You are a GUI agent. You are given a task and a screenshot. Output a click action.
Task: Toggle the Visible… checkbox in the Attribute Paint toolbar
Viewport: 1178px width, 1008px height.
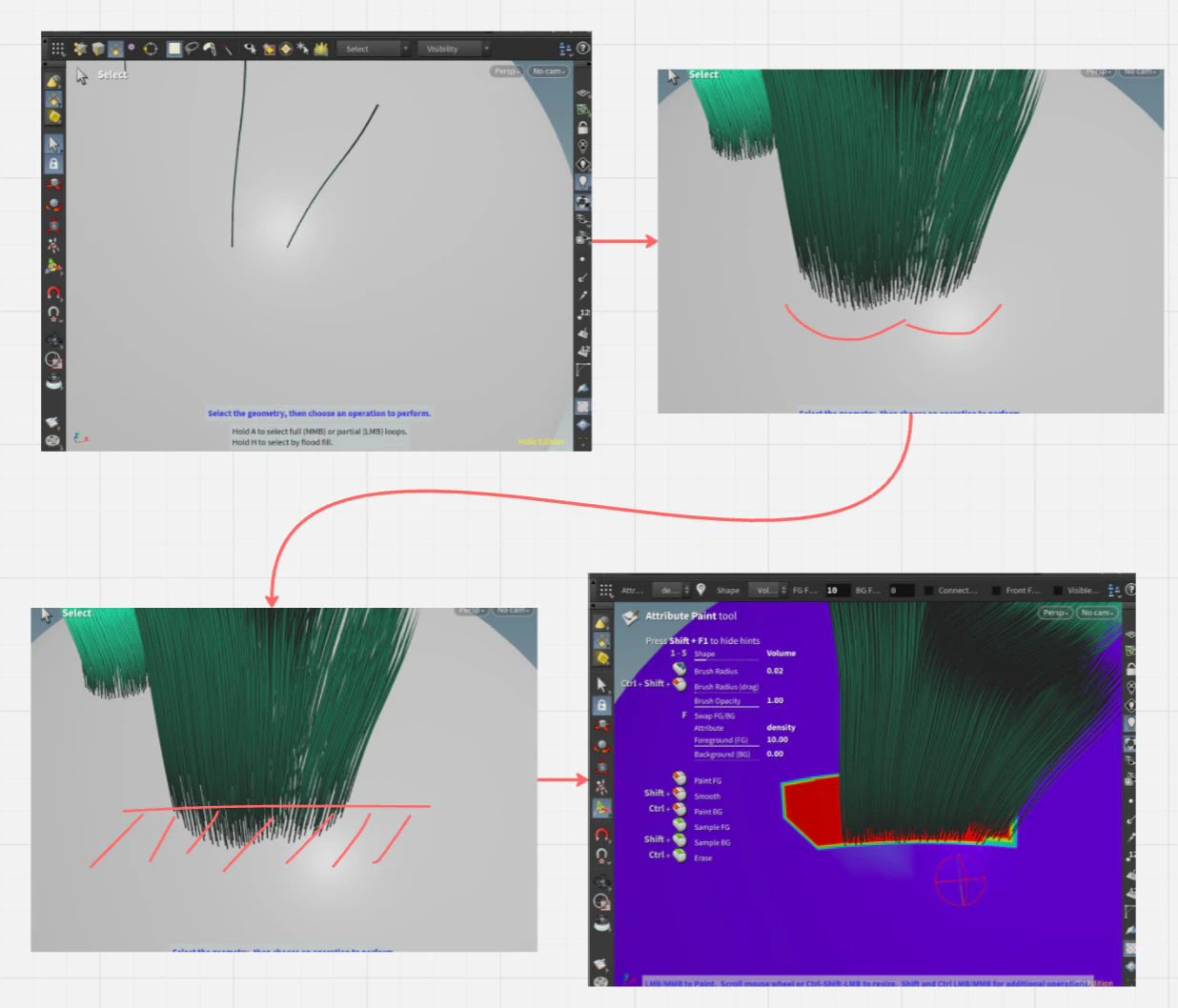click(1058, 591)
